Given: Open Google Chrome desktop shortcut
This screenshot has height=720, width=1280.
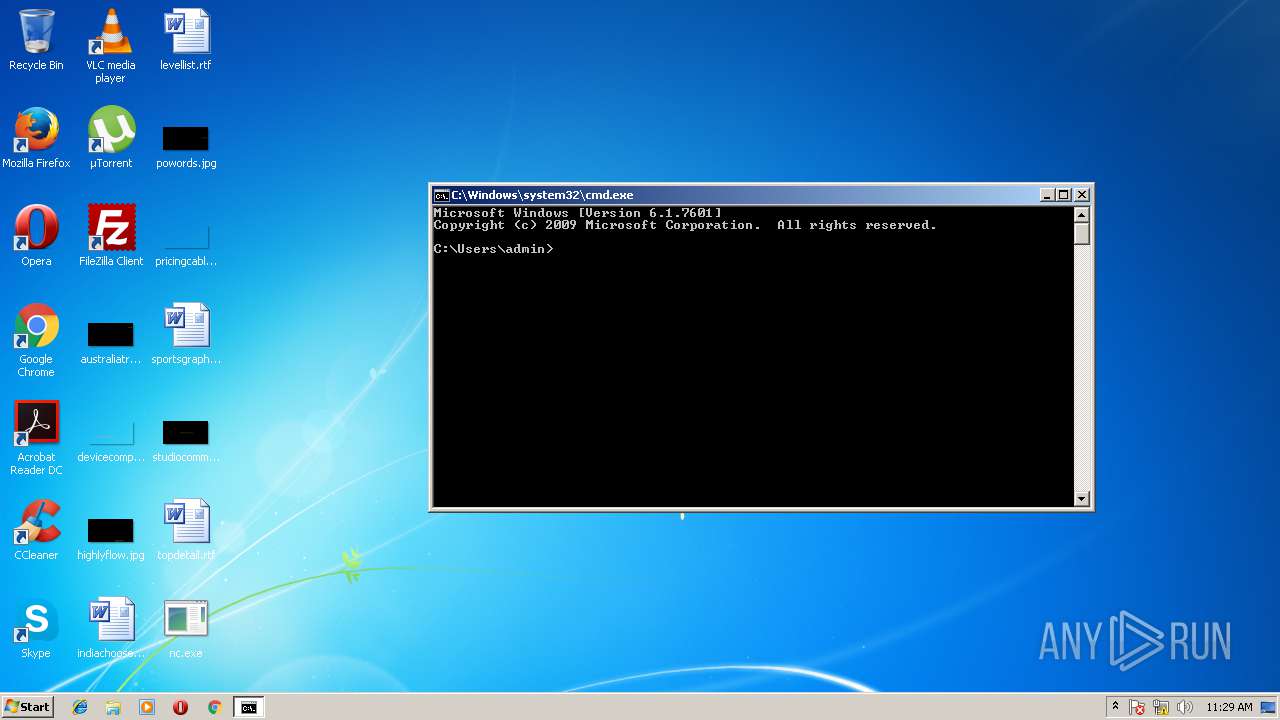Looking at the screenshot, I should [36, 340].
